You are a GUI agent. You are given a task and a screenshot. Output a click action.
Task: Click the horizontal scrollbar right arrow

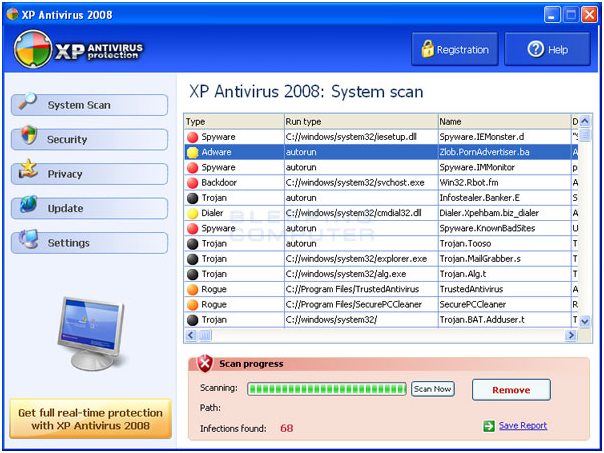[x=571, y=336]
